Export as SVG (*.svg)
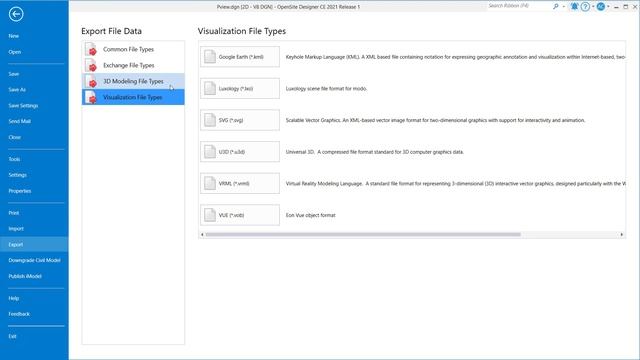This screenshot has width=640, height=360. pos(240,120)
